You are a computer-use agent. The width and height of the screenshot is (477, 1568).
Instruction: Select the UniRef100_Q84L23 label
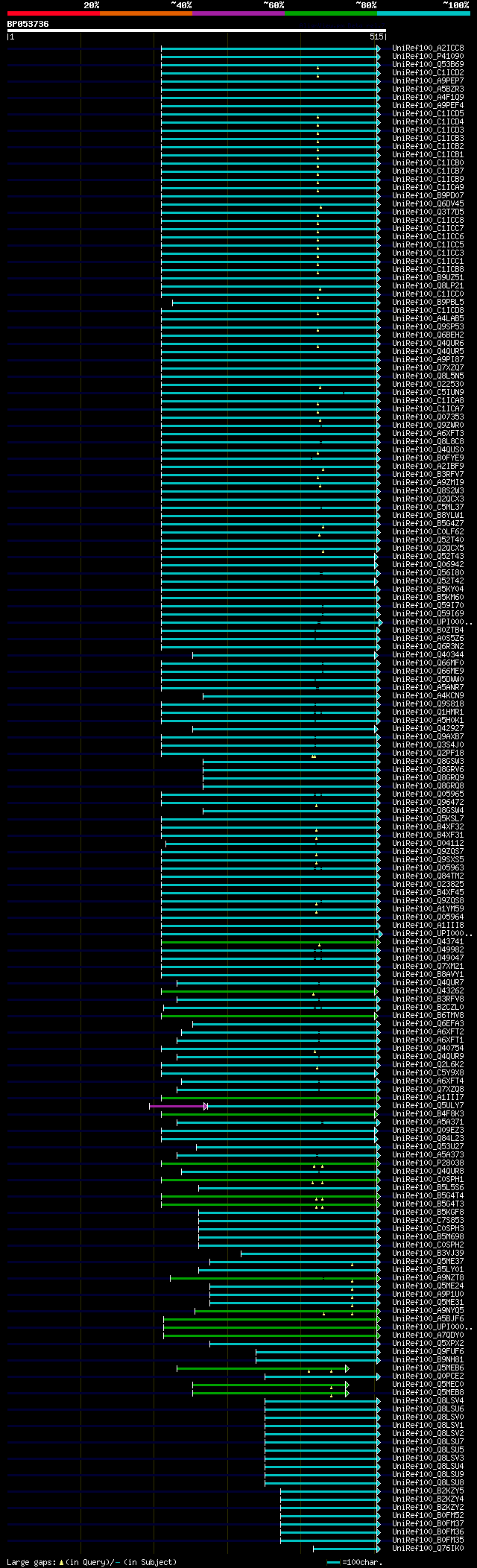click(x=428, y=1138)
